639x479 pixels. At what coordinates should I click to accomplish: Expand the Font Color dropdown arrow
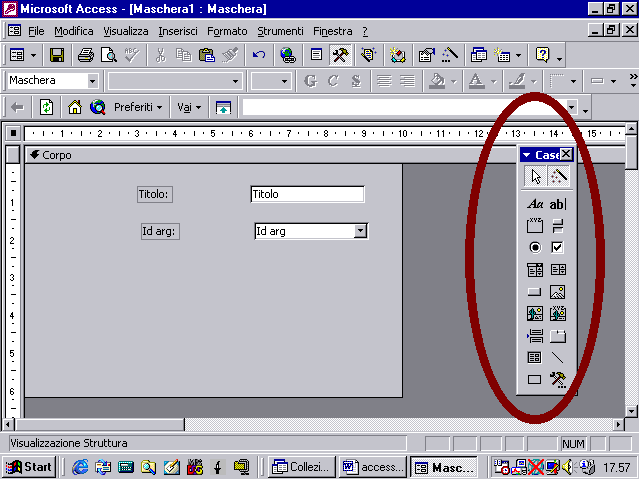point(494,81)
